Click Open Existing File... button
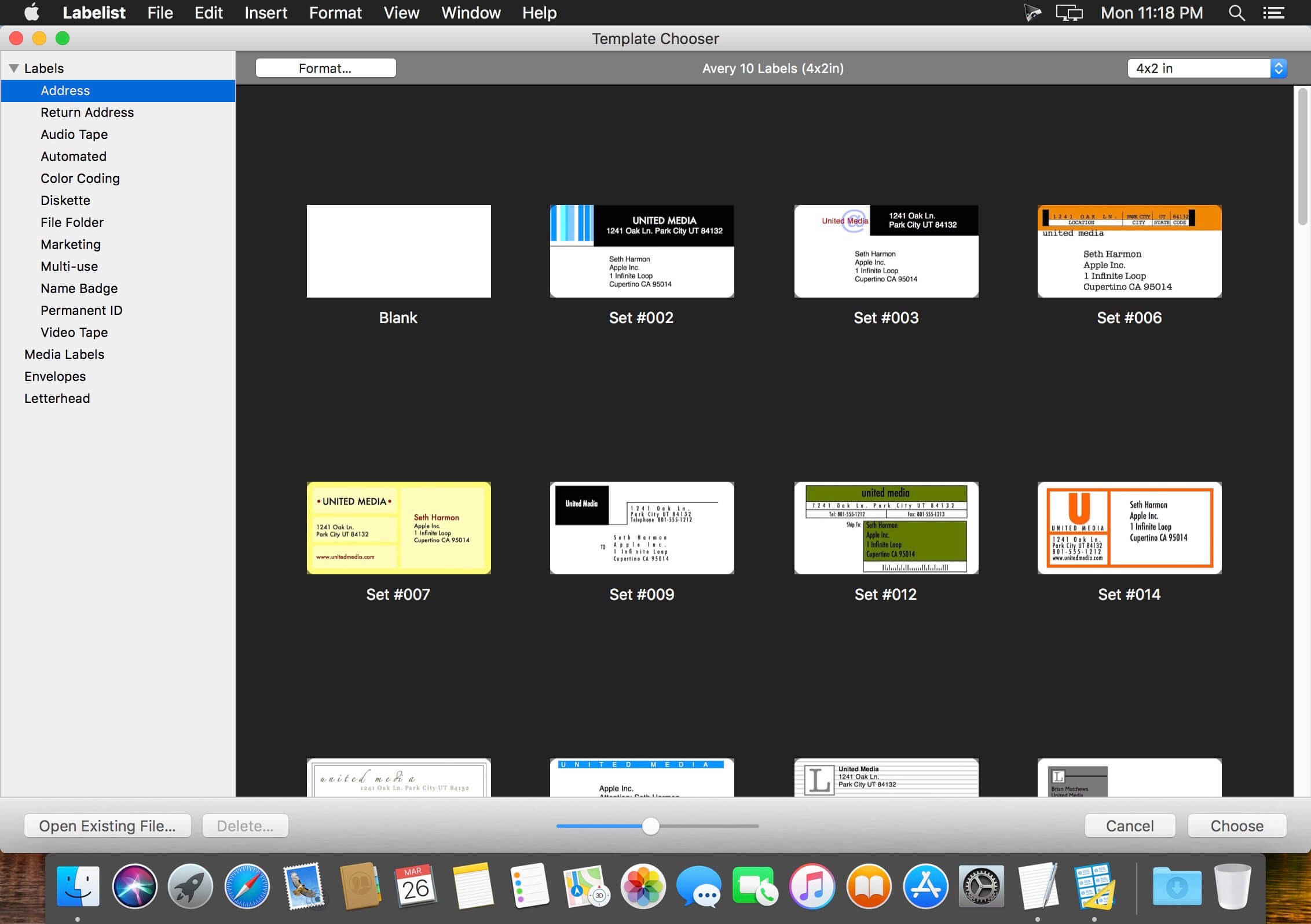 [x=108, y=826]
